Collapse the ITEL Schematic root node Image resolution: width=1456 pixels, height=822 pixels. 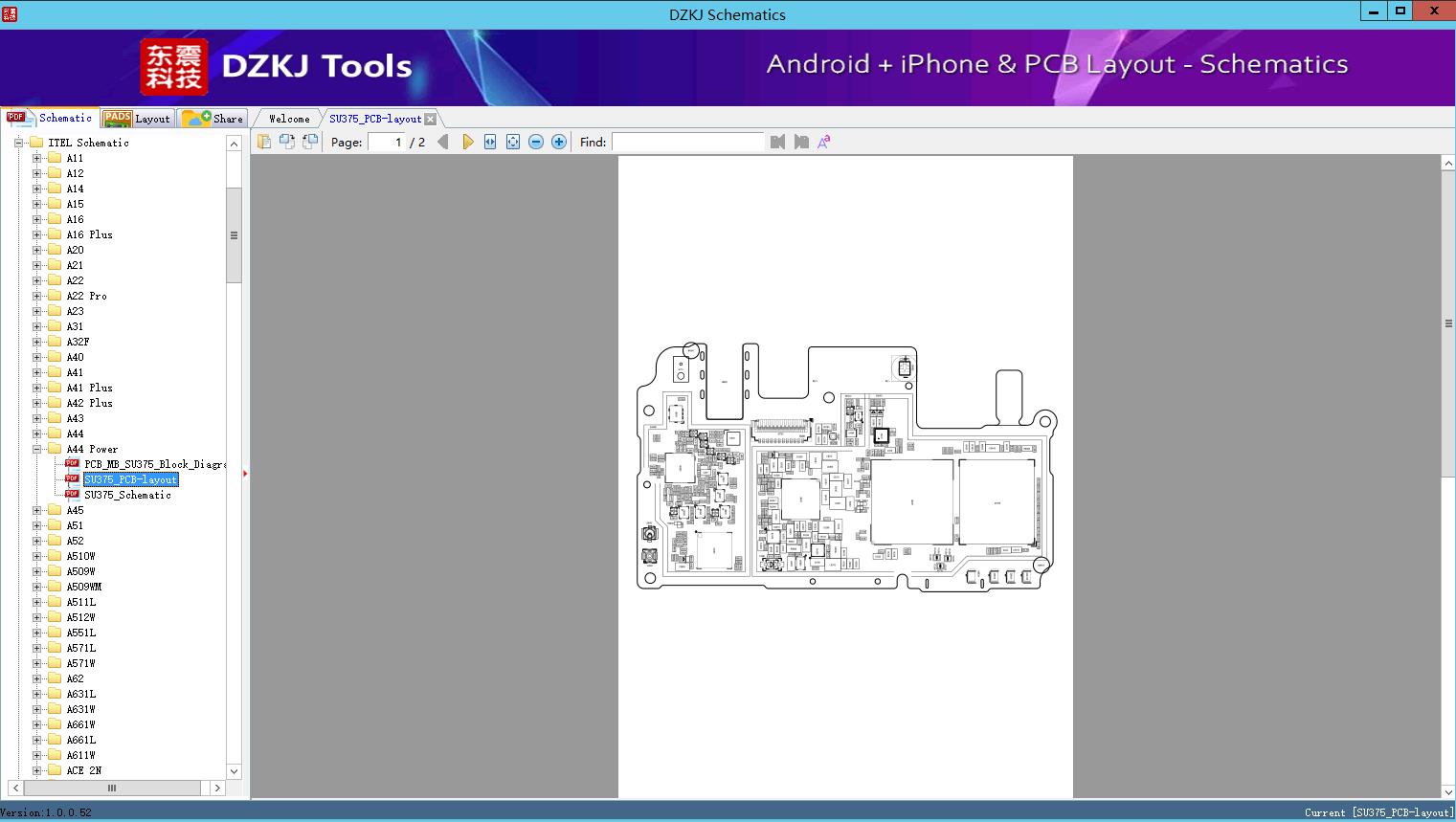18,143
